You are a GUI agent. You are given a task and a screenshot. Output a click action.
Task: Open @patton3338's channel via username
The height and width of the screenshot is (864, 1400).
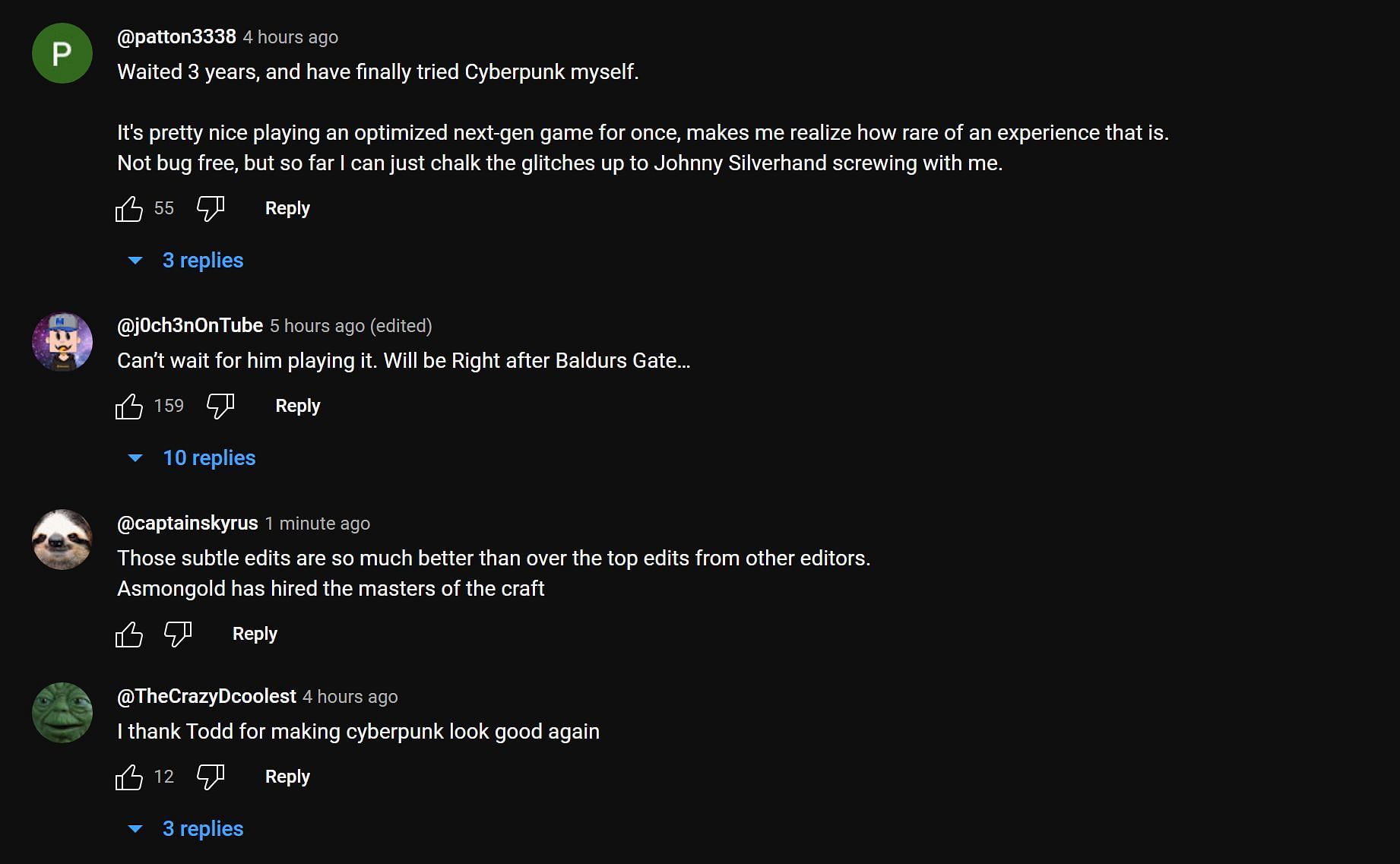point(176,36)
